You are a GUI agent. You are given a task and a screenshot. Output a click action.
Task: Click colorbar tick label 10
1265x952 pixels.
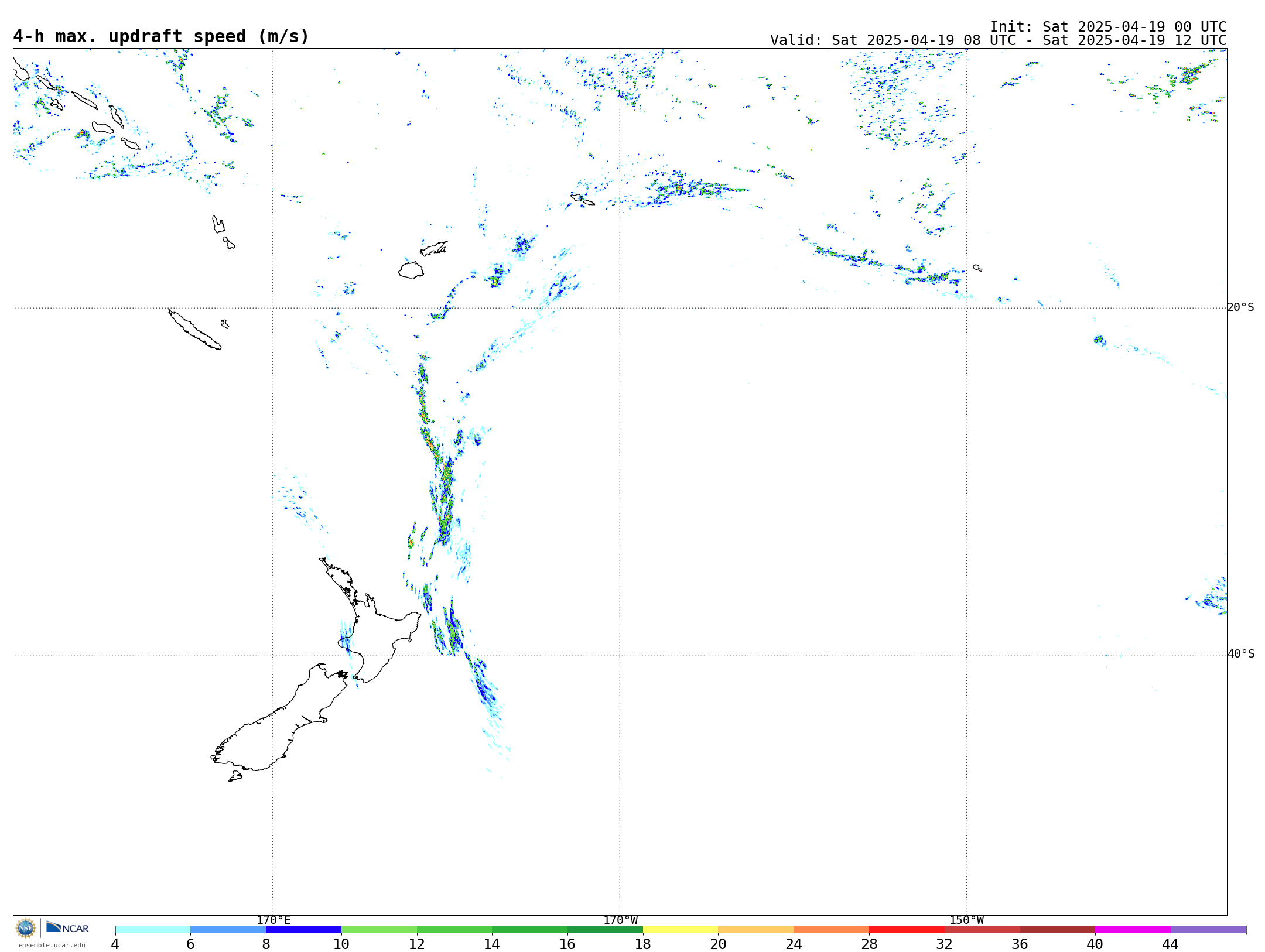click(x=341, y=944)
